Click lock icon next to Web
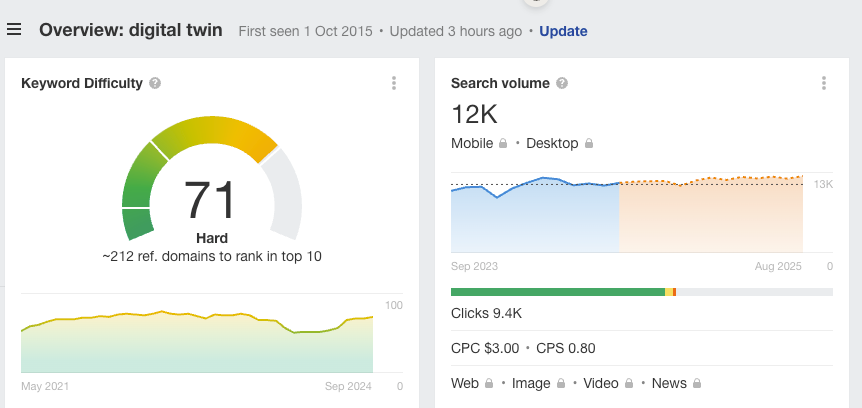862x408 pixels. [489, 383]
